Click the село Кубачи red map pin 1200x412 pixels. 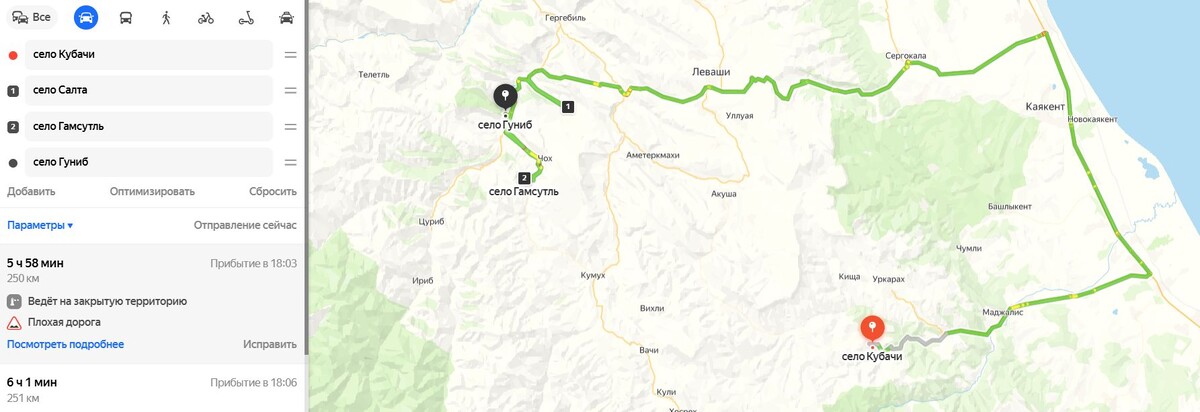pos(872,329)
